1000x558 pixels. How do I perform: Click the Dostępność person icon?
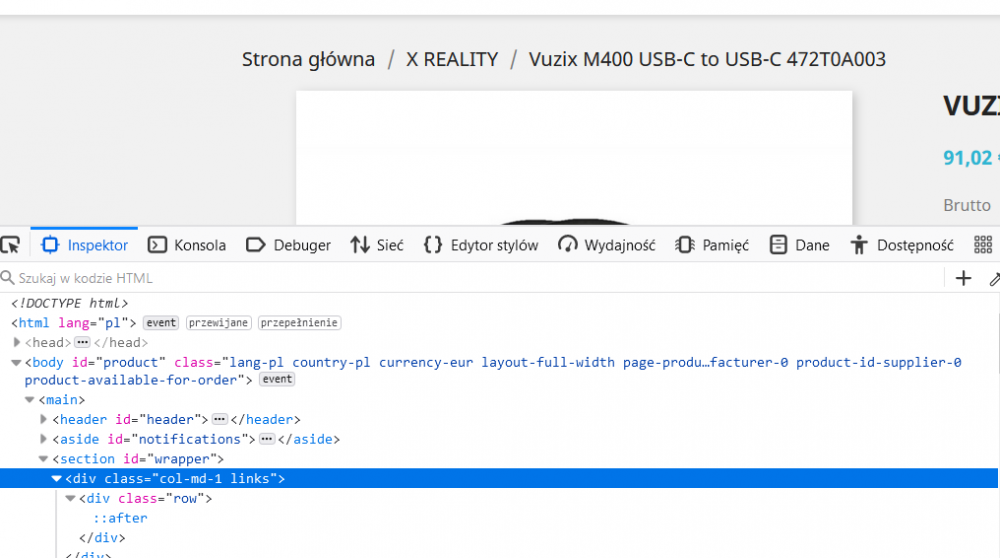point(859,245)
